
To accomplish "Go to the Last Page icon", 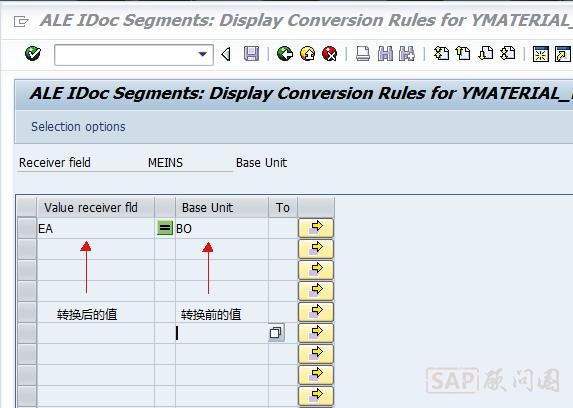I will [x=508, y=54].
